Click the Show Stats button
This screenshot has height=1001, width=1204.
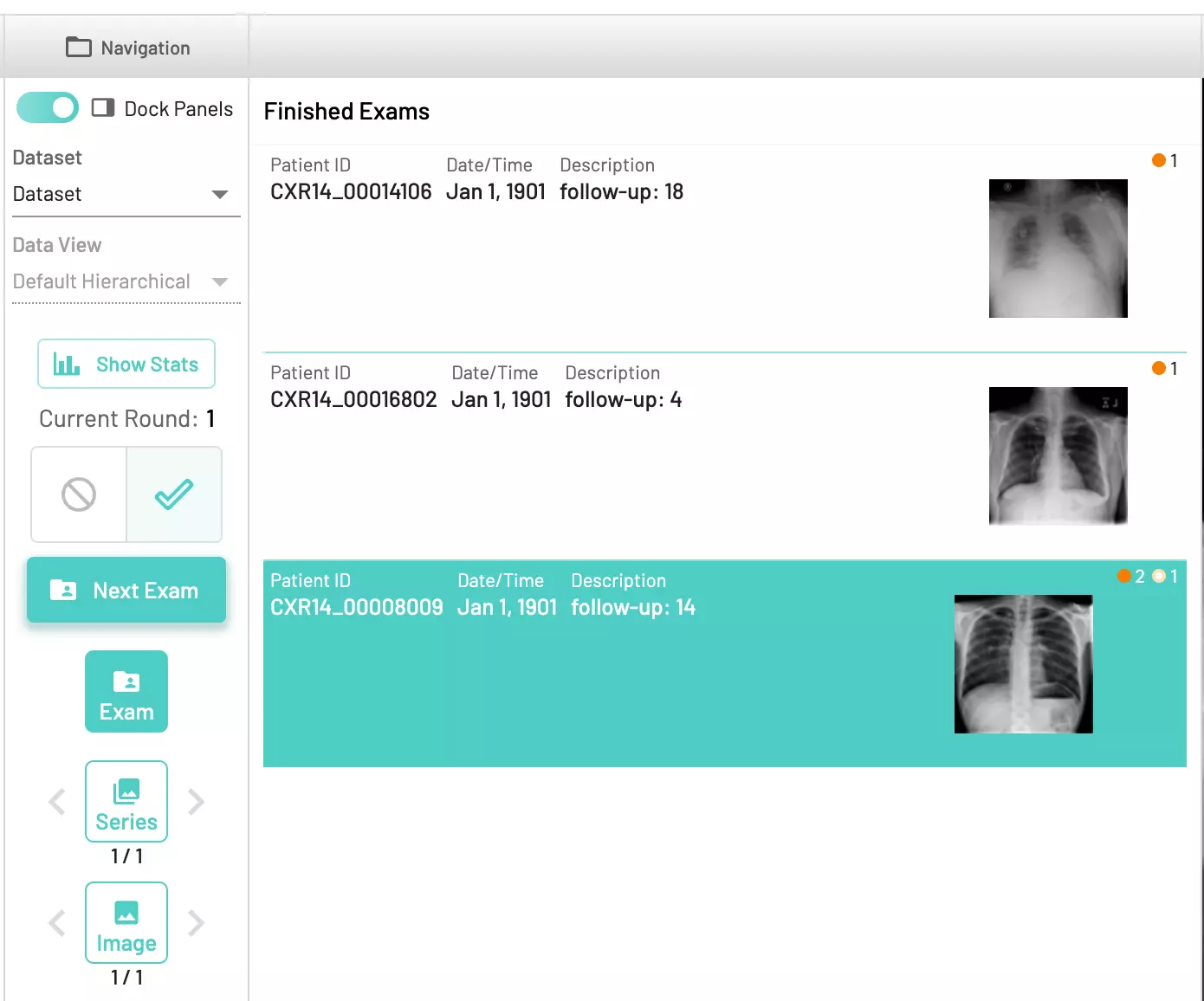tap(126, 365)
